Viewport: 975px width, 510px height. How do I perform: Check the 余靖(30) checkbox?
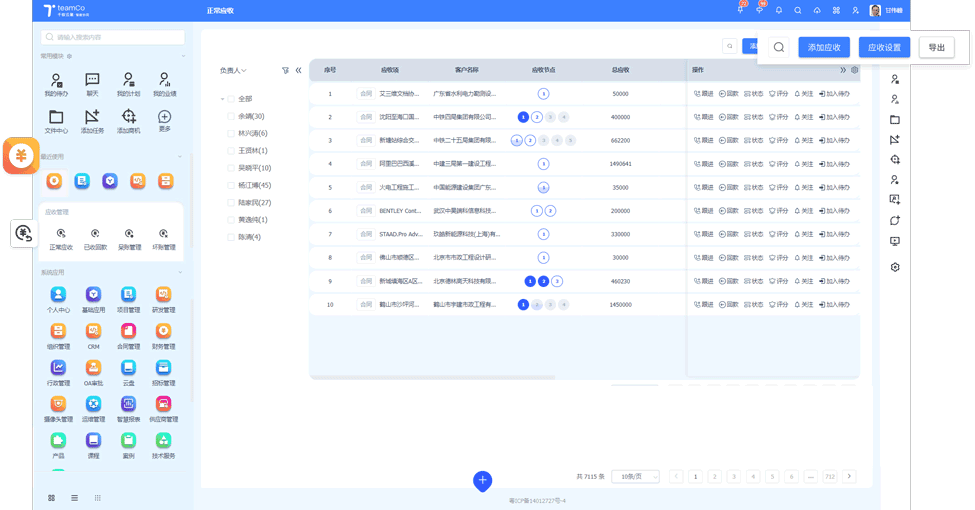coord(231,116)
